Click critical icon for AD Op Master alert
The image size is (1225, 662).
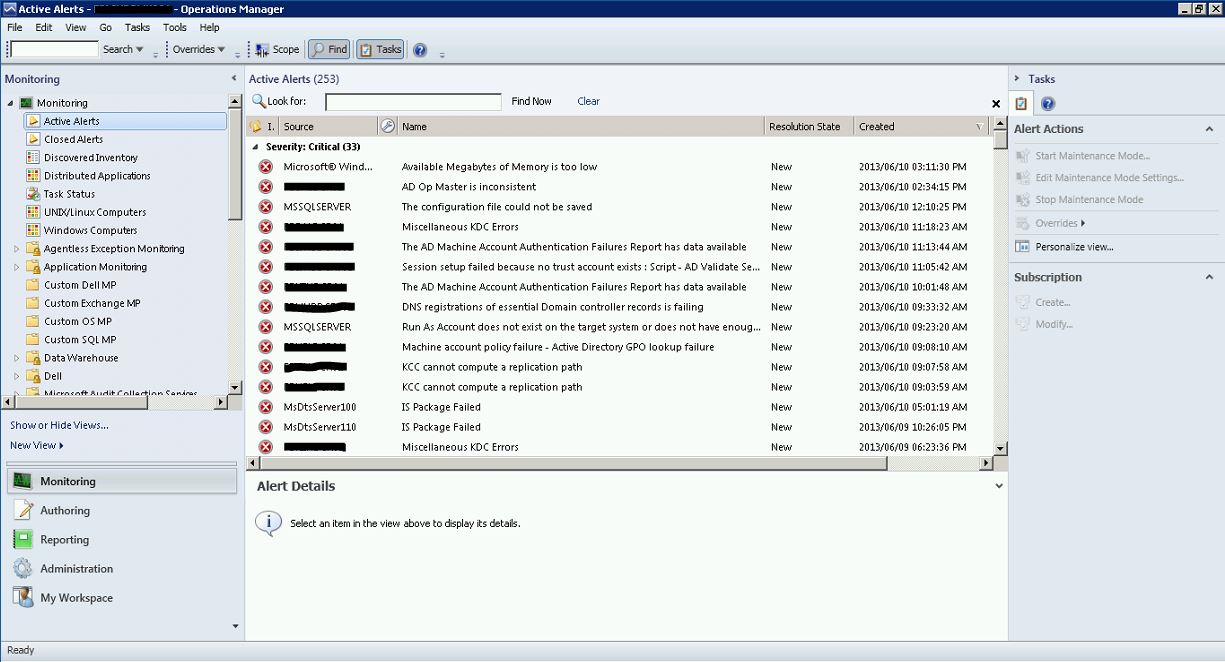(x=265, y=187)
